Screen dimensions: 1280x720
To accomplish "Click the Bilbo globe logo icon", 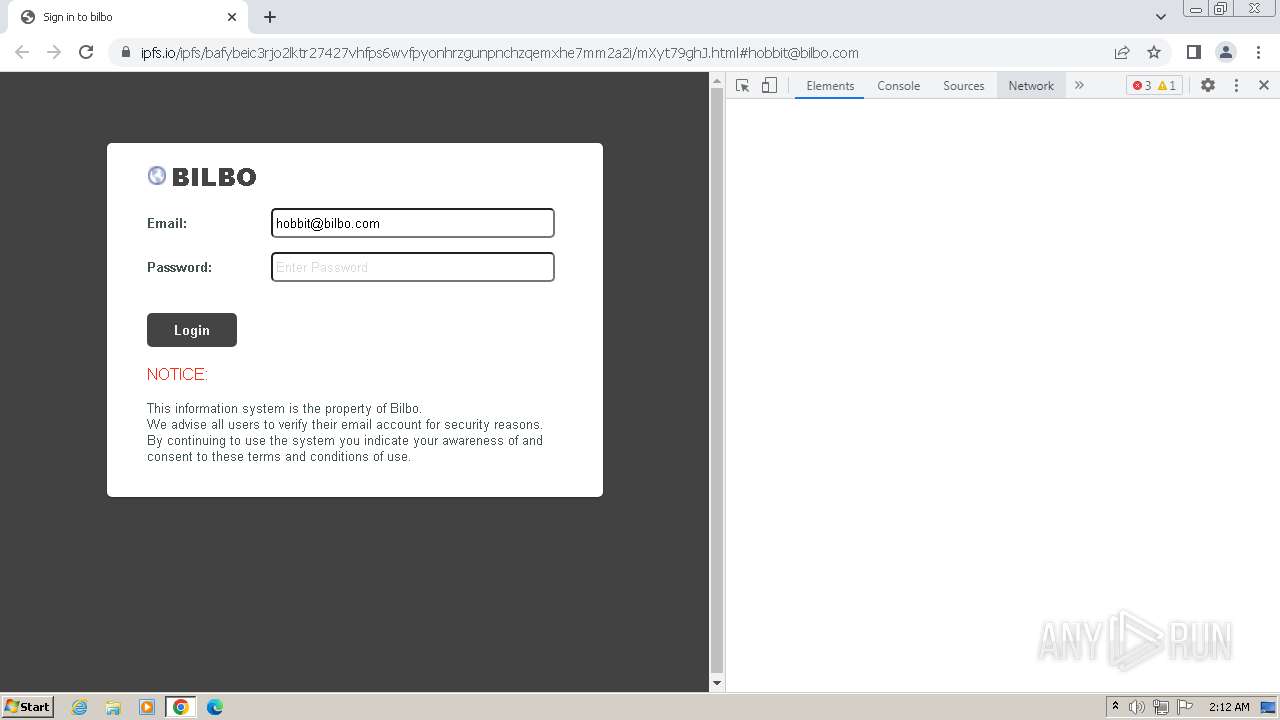I will pyautogui.click(x=157, y=176).
